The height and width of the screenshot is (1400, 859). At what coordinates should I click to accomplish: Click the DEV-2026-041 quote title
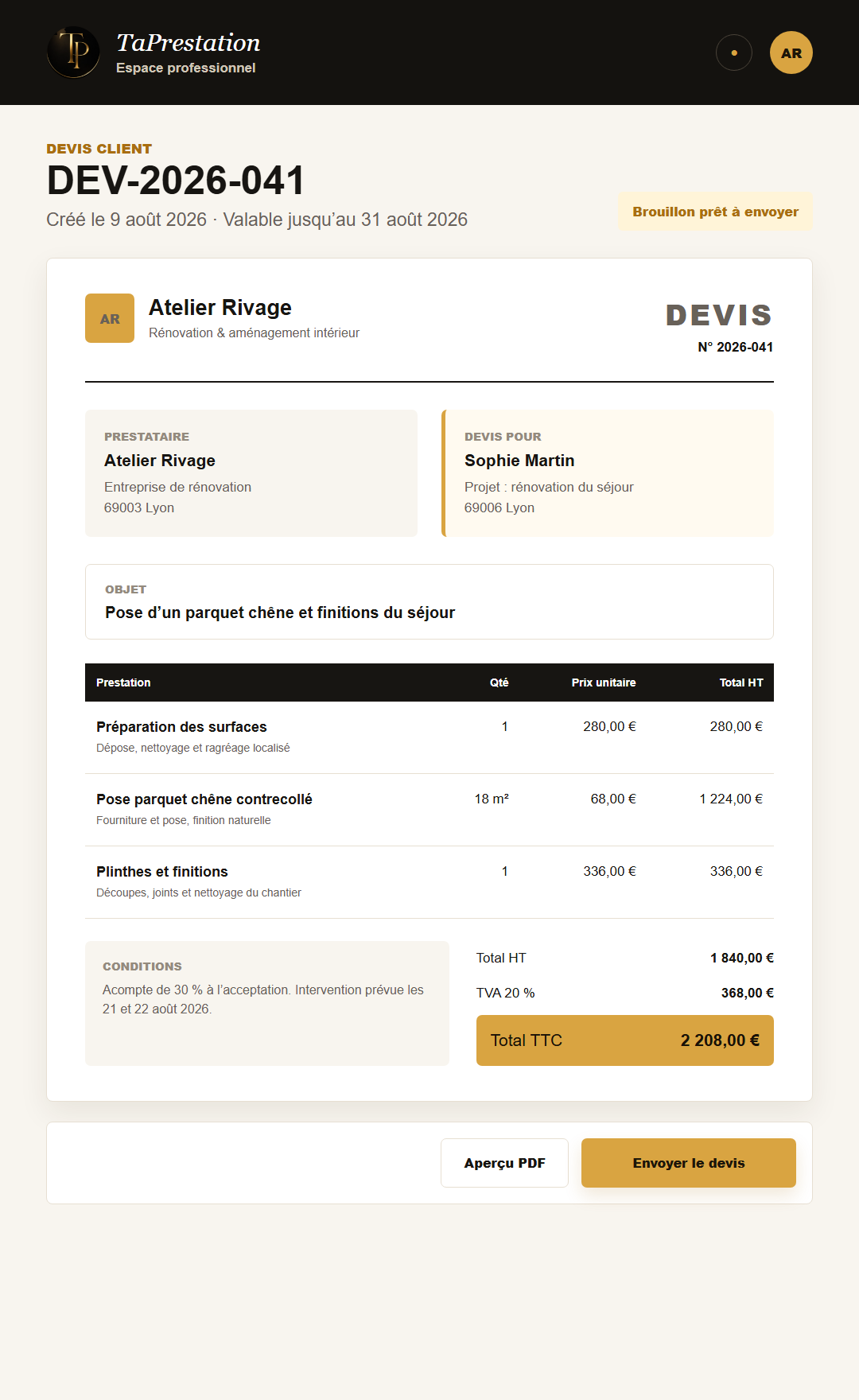click(x=176, y=181)
